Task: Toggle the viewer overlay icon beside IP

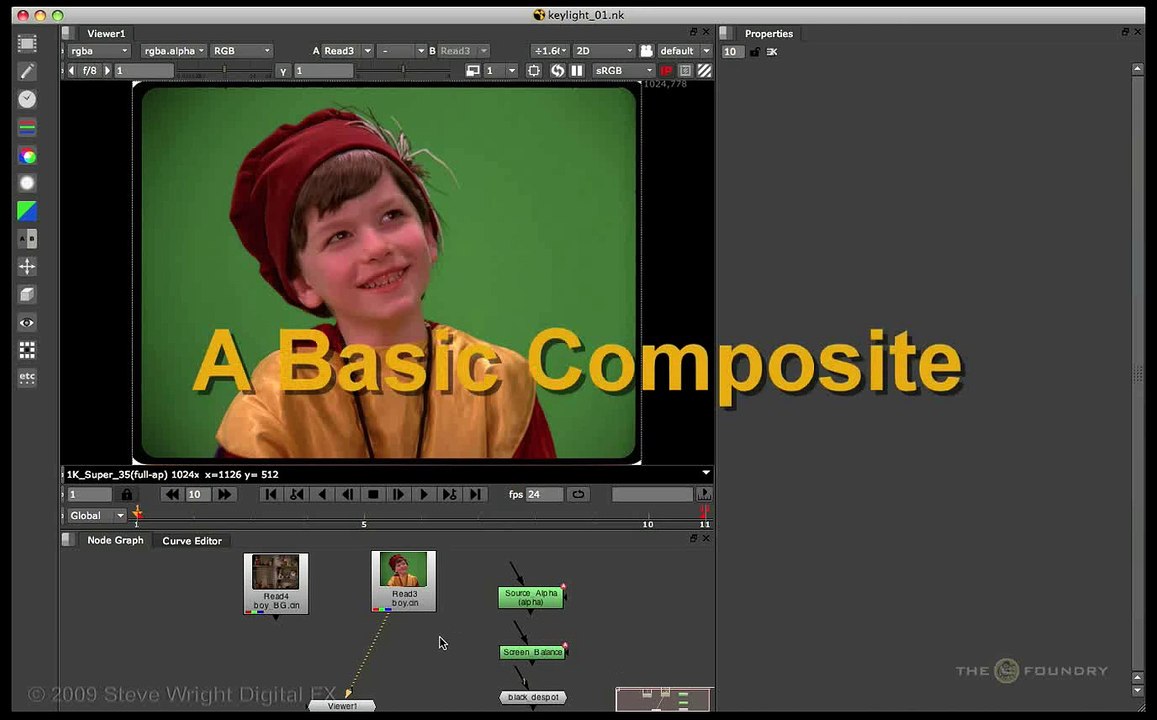Action: 685,71
